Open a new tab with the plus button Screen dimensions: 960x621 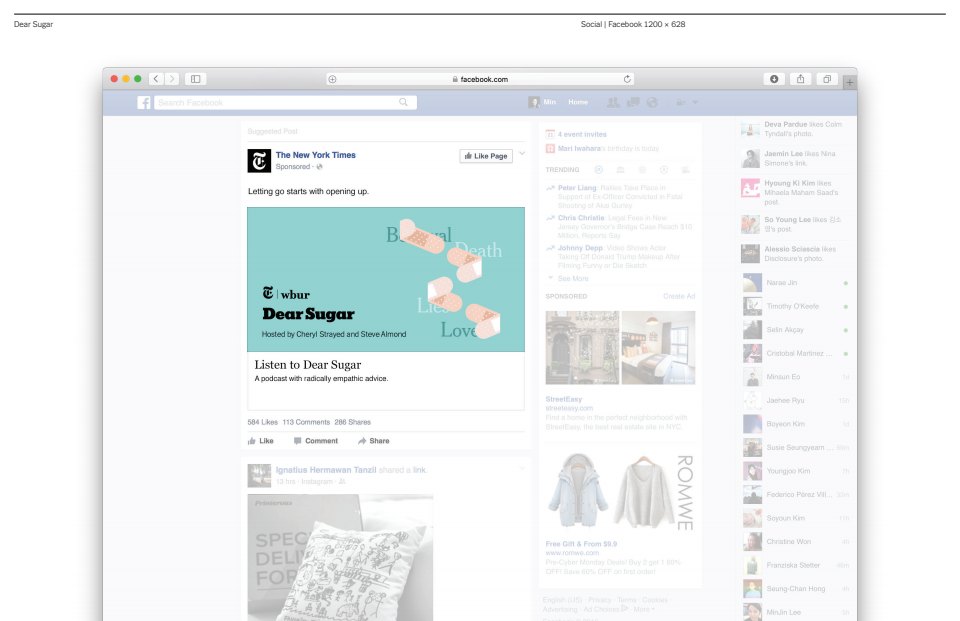pos(849,83)
